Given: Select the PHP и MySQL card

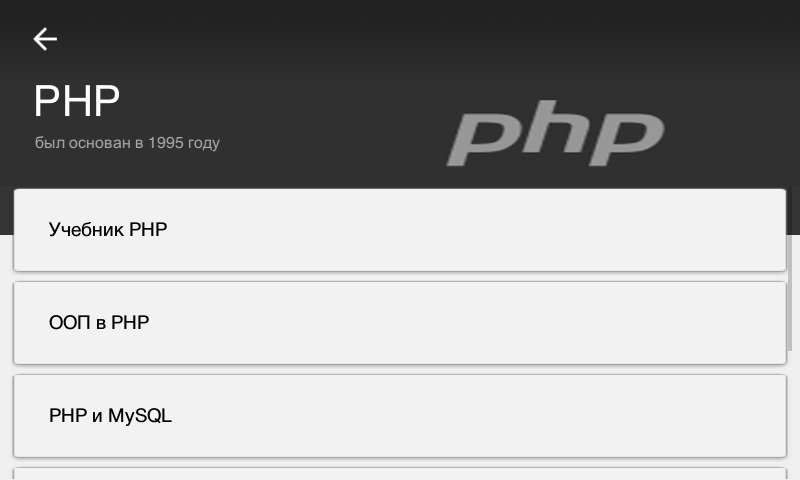Looking at the screenshot, I should tap(399, 416).
